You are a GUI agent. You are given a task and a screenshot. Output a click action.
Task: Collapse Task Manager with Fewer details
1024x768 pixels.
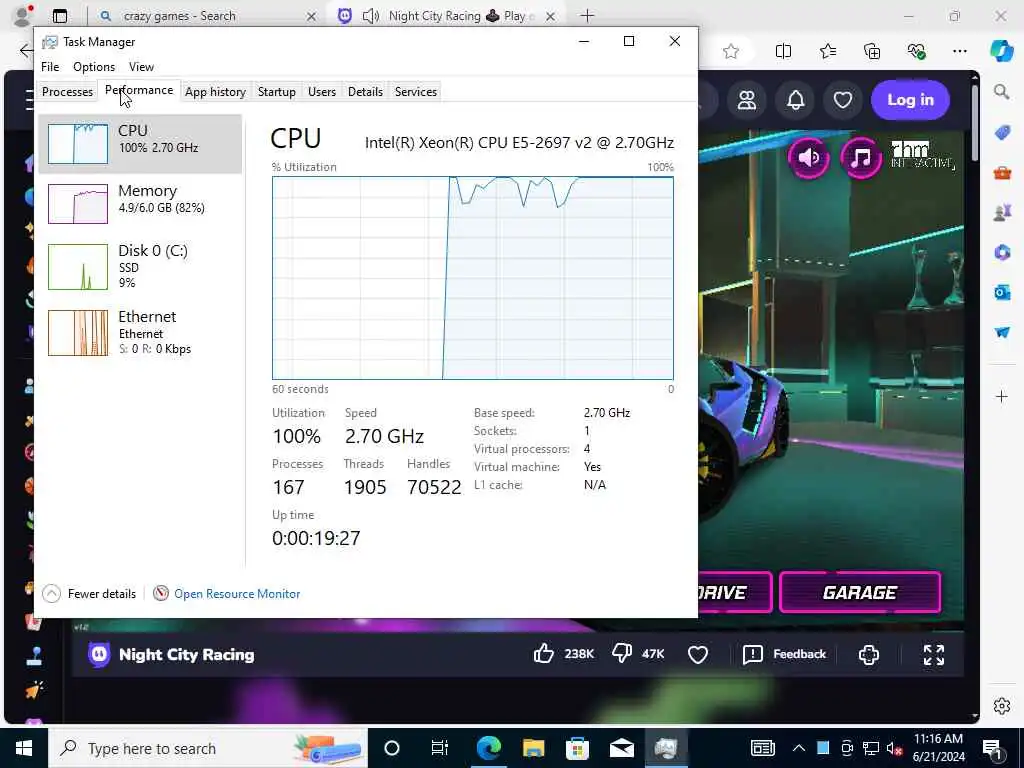(x=89, y=594)
